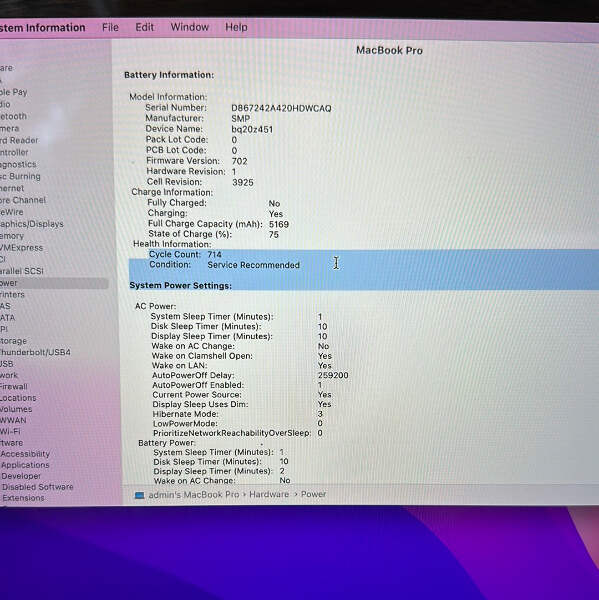This screenshot has width=599, height=600.
Task: Select WWAN in the sidebar
Action: 13,420
